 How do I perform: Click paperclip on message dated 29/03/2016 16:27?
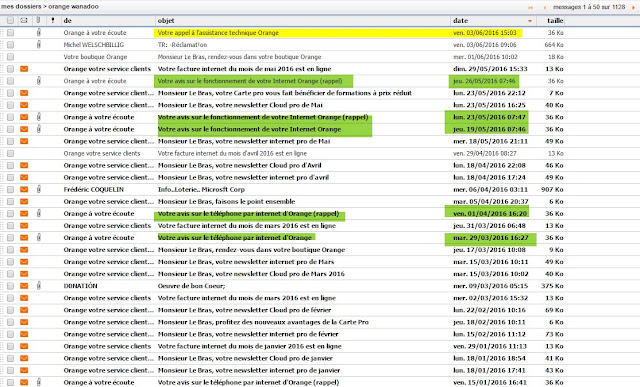(38, 238)
